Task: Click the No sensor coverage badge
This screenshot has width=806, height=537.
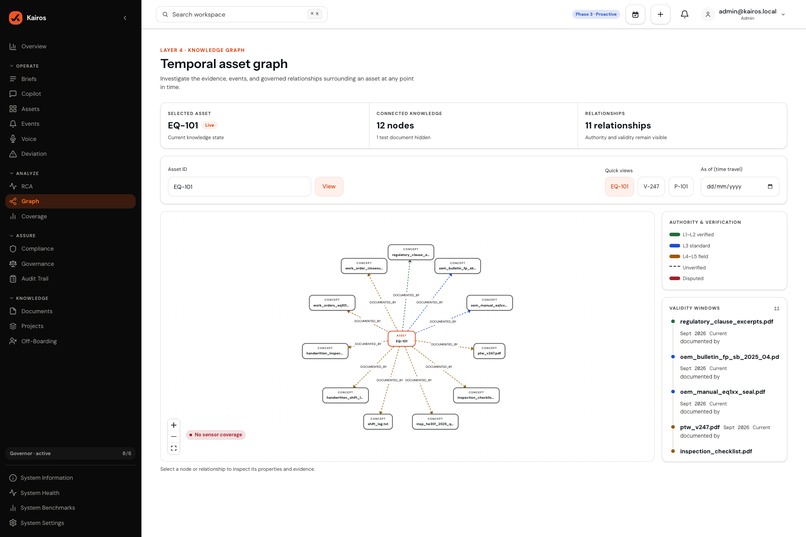Action: pos(216,435)
